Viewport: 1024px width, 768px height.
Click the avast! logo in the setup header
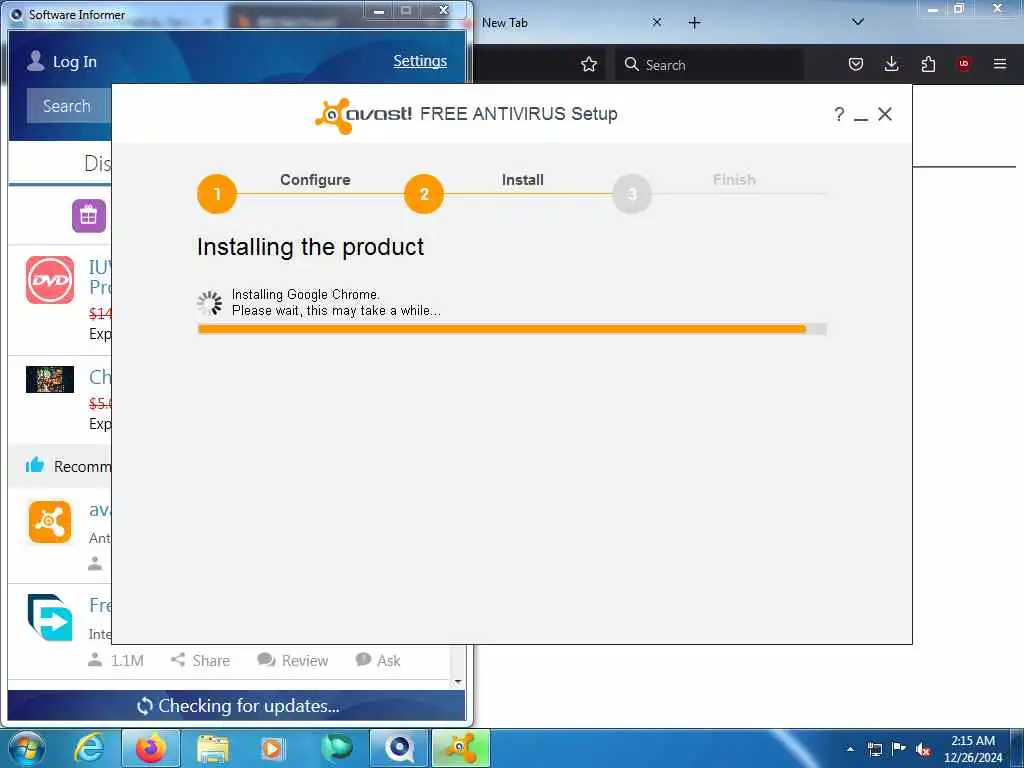coord(363,115)
